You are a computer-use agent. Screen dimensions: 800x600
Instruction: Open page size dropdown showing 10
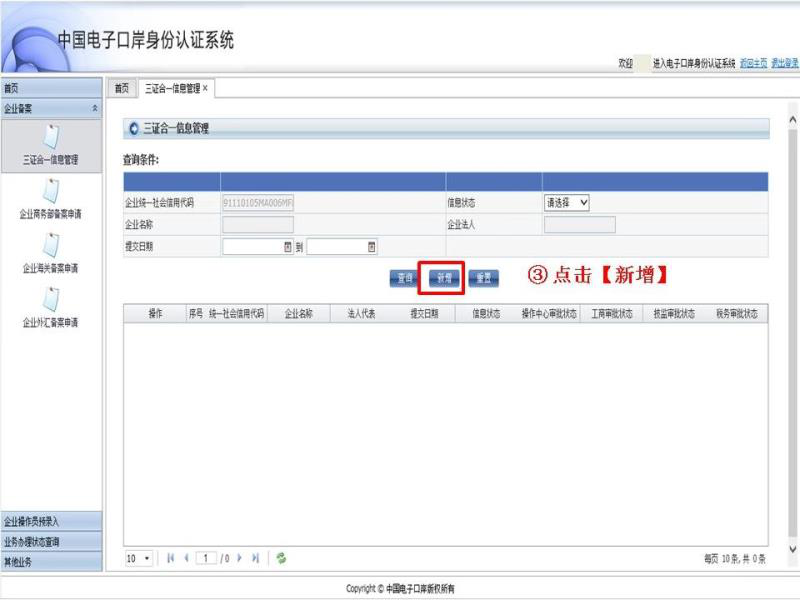(138, 558)
